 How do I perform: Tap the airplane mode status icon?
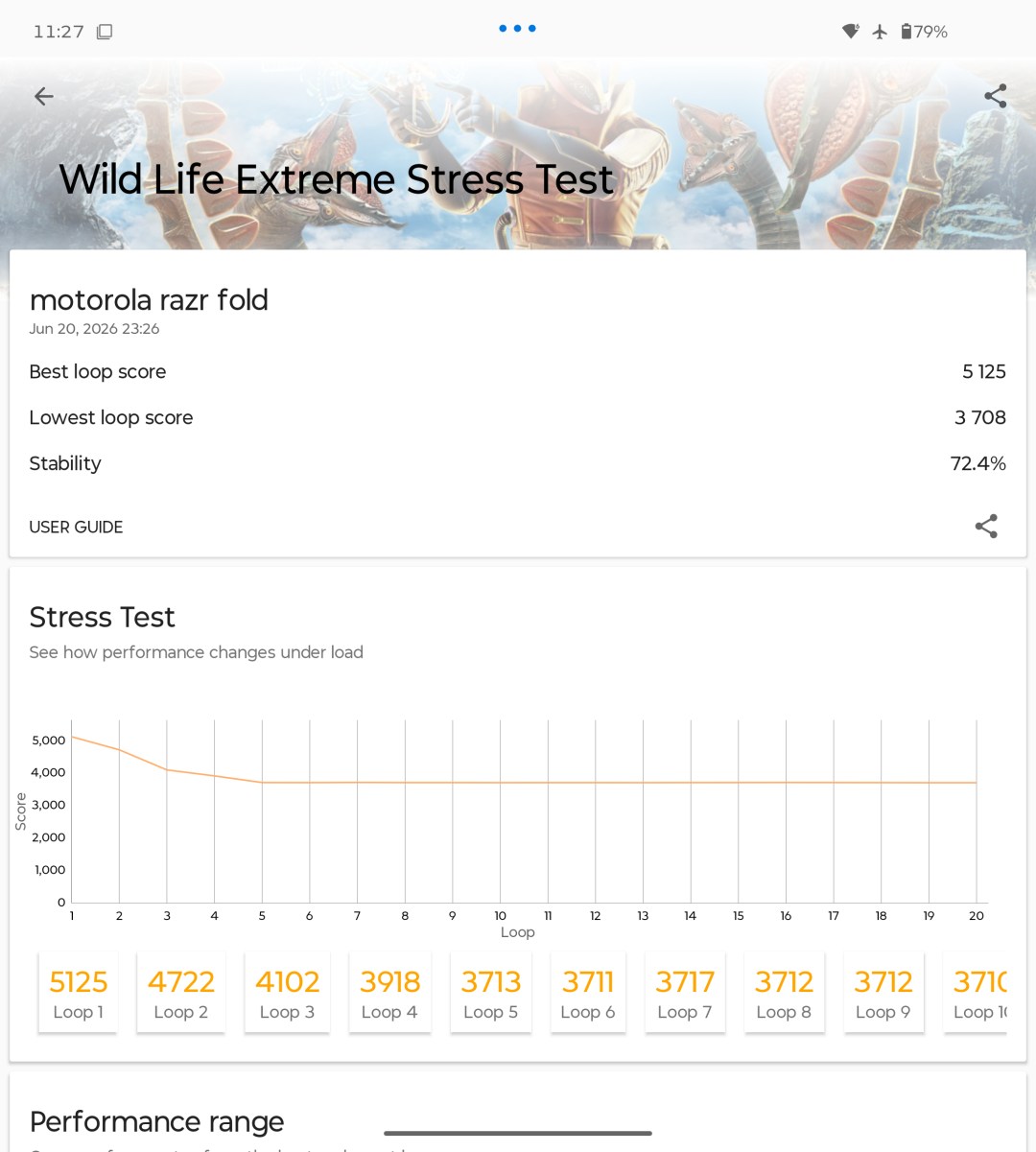(880, 32)
